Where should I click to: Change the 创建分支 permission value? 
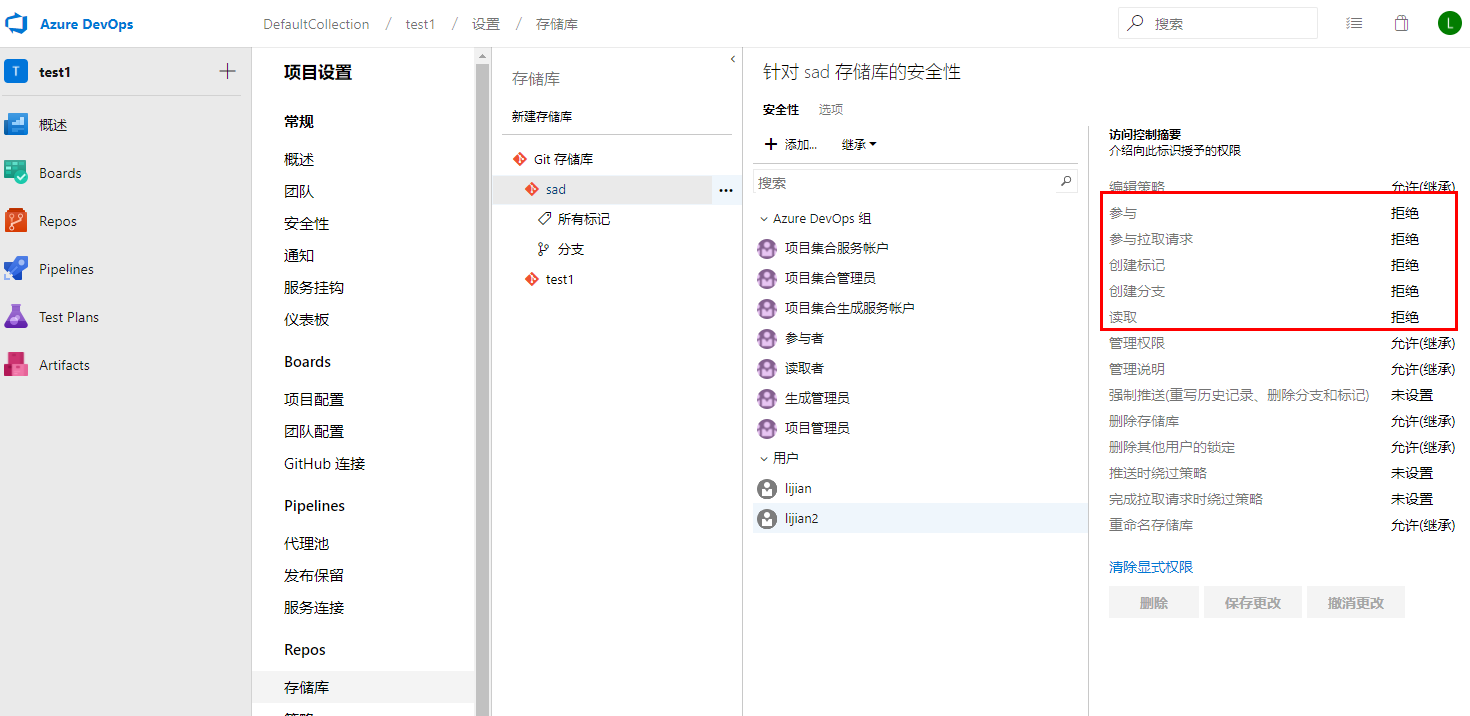point(1405,291)
